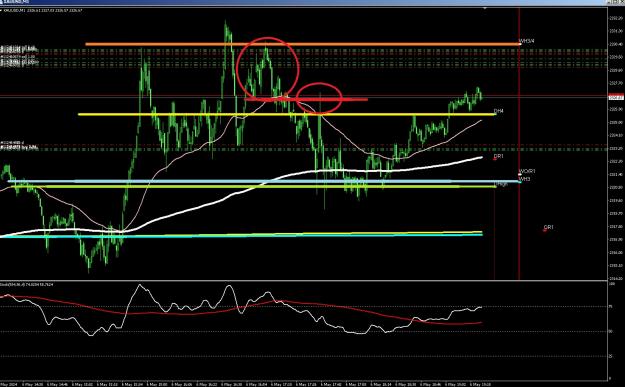The image size is (625, 387).
Task: Select the light blue WH3 horizontal line
Action: 263,181
